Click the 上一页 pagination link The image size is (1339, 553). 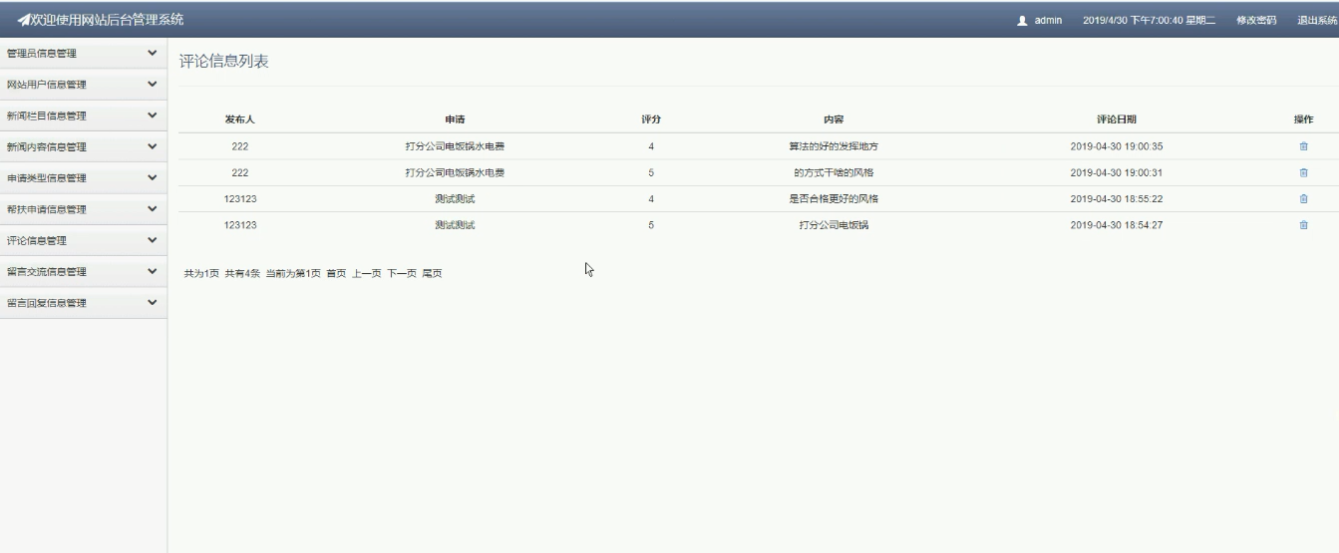tap(366, 274)
